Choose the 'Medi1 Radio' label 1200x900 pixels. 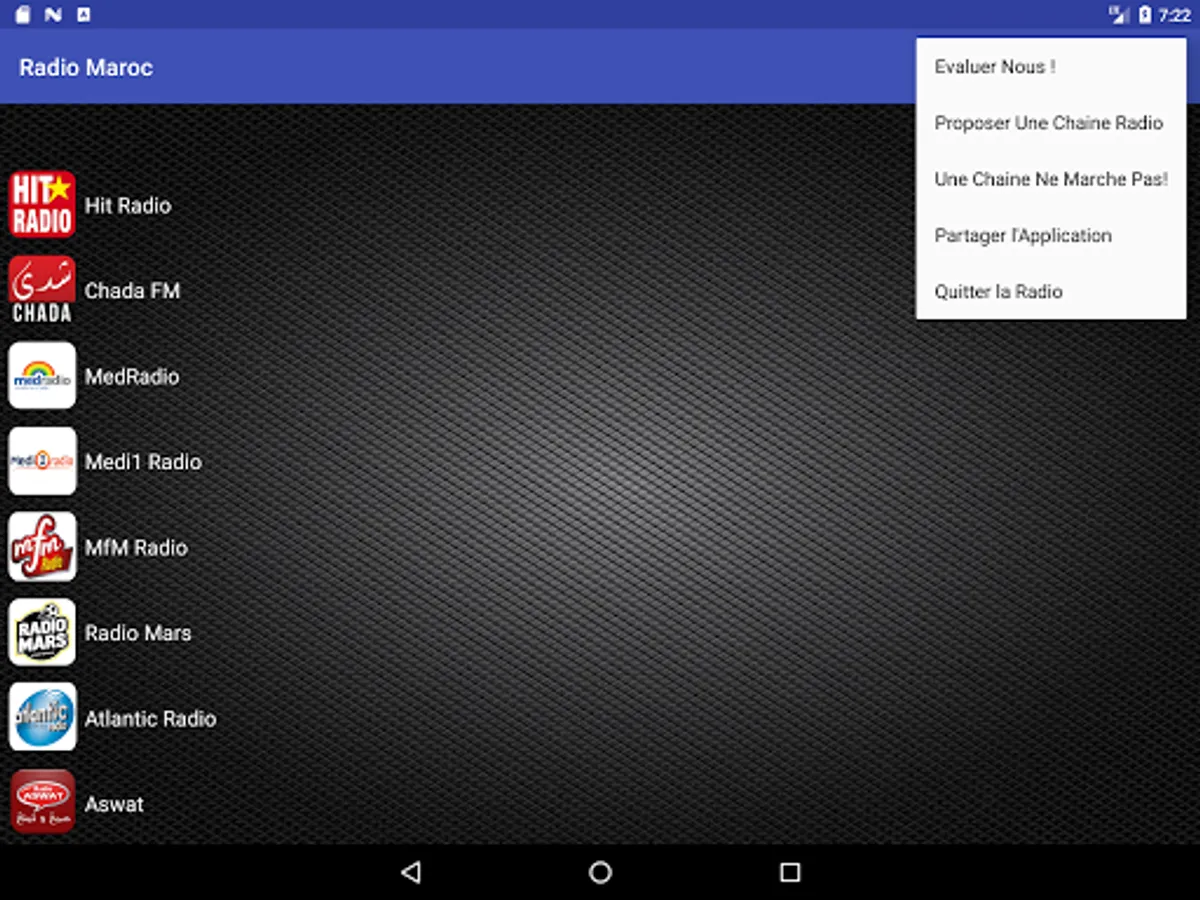tap(143, 462)
